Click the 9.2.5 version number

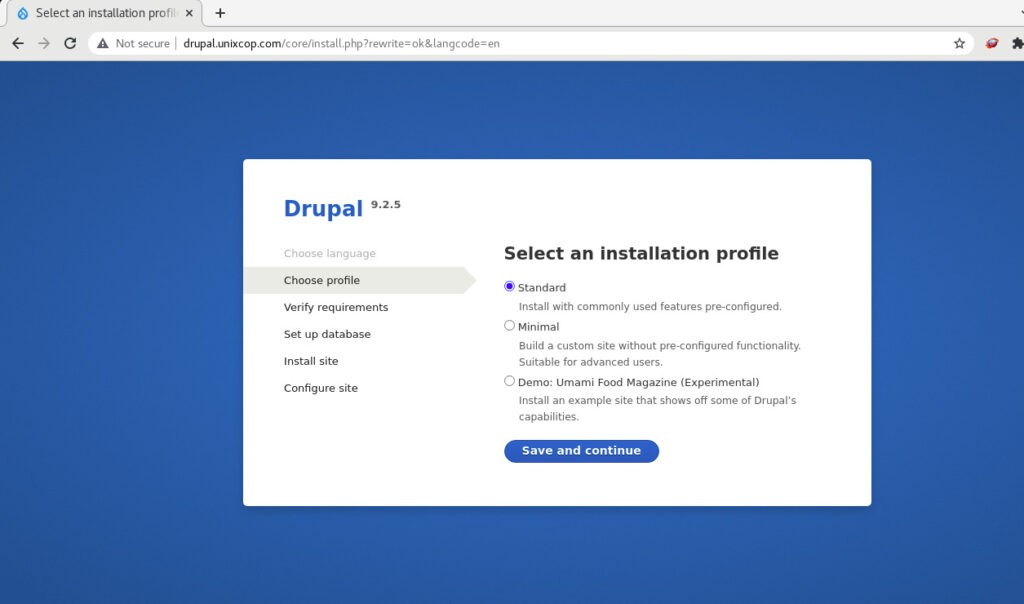coord(386,204)
